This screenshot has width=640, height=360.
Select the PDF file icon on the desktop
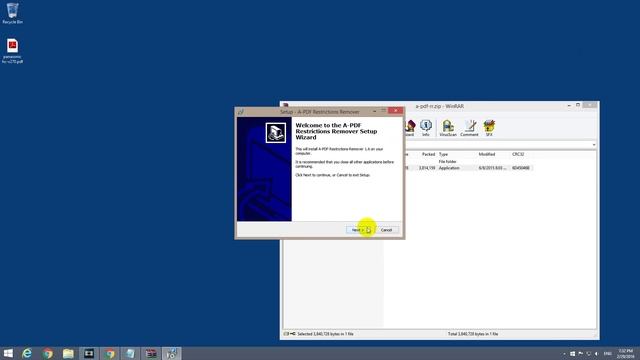(x=12, y=51)
